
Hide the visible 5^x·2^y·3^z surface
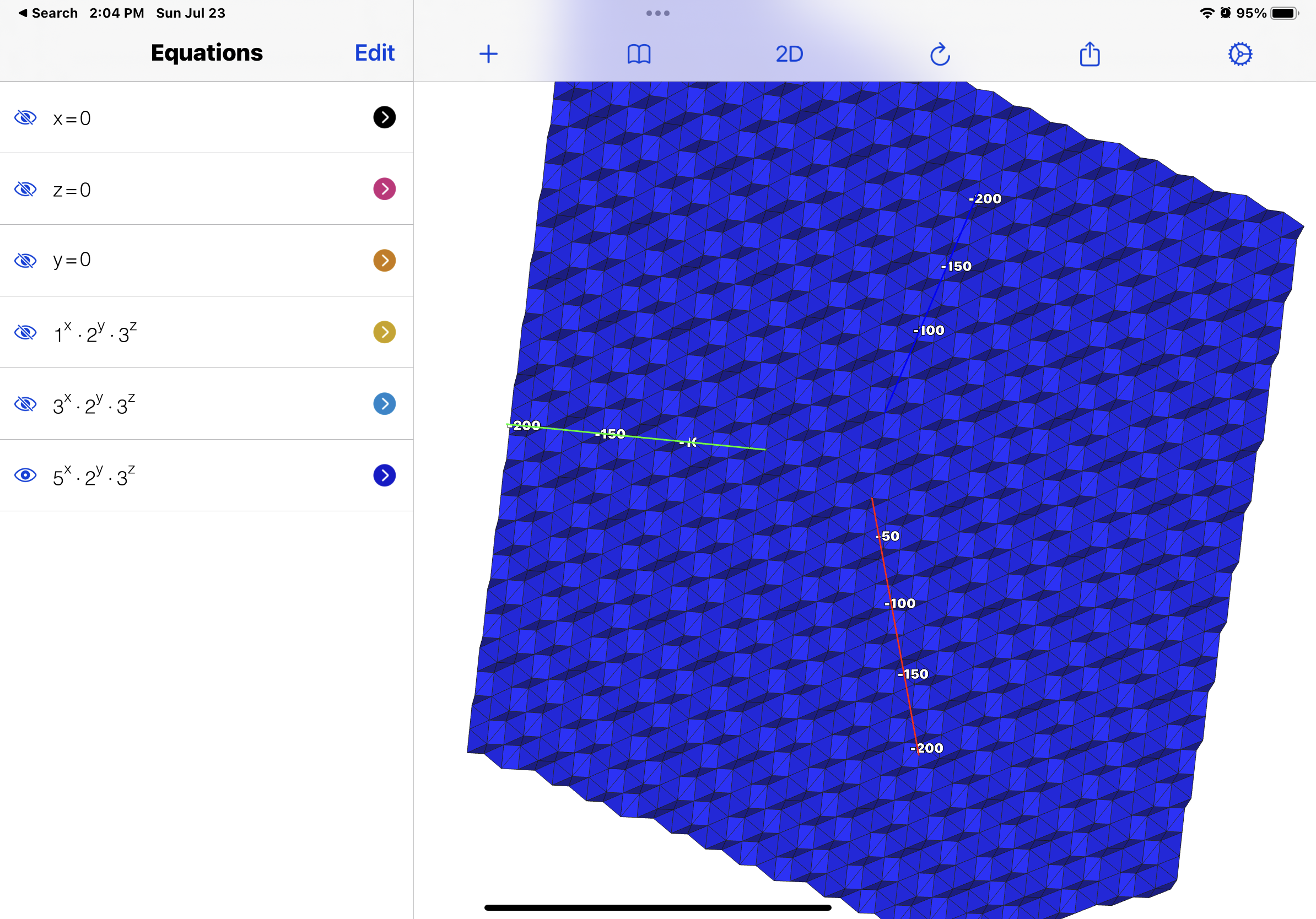tap(25, 475)
